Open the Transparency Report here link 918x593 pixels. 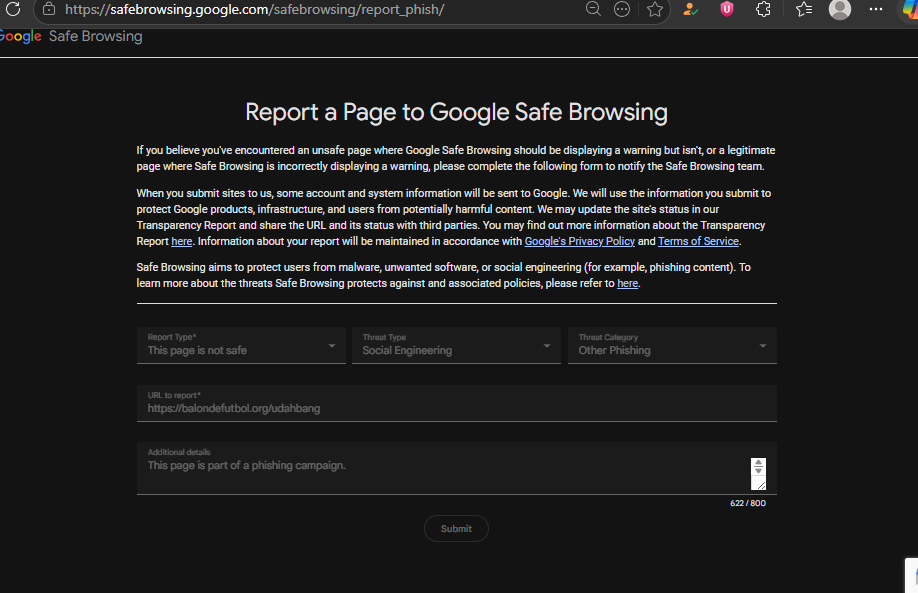181,241
